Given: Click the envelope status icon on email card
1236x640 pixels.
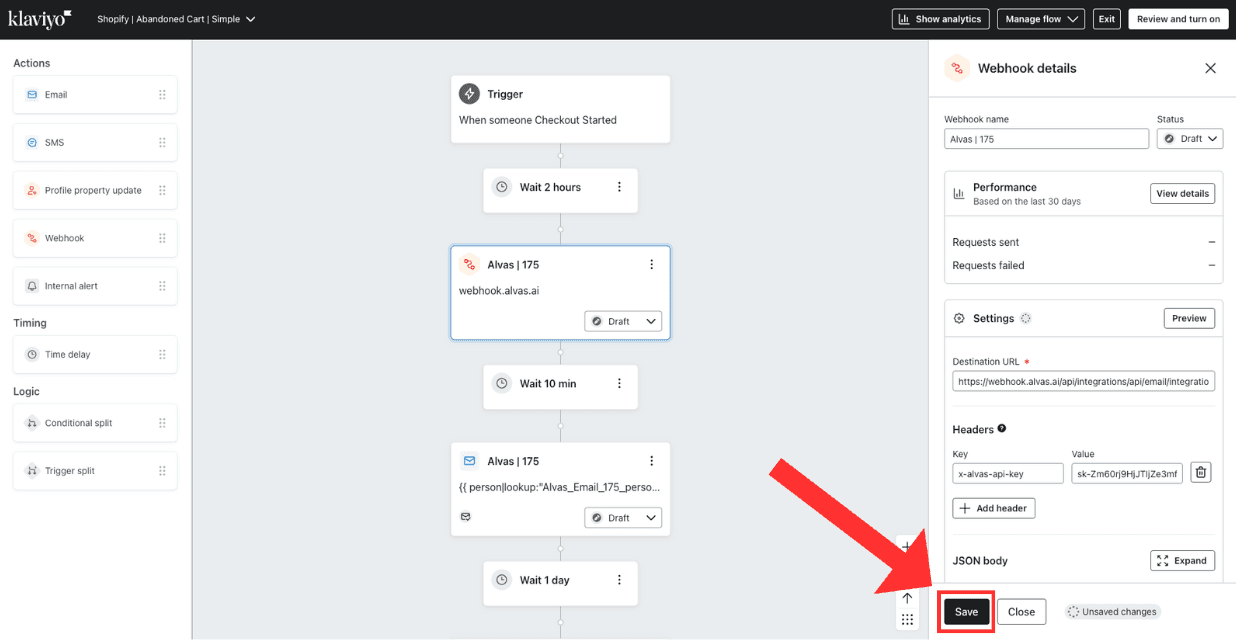Looking at the screenshot, I should pos(465,517).
